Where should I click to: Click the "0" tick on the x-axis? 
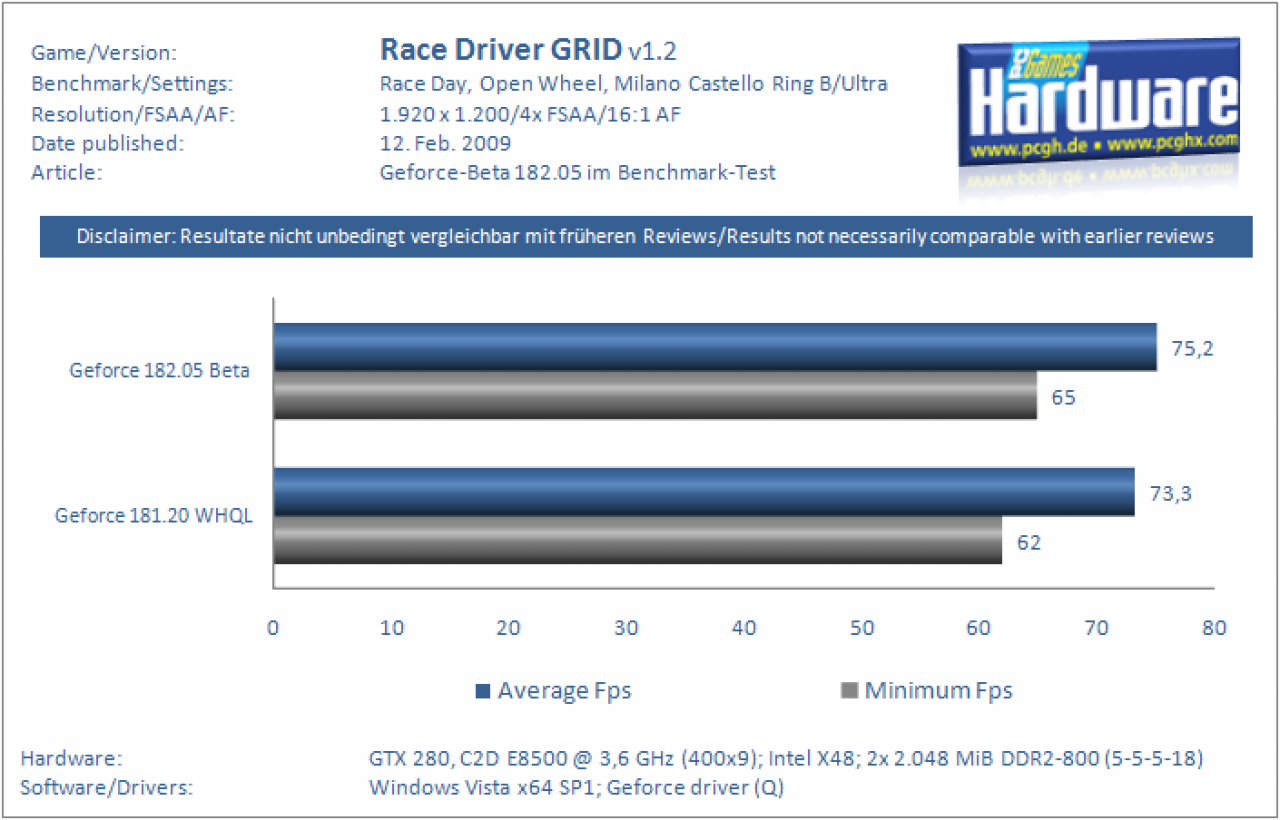tap(273, 628)
